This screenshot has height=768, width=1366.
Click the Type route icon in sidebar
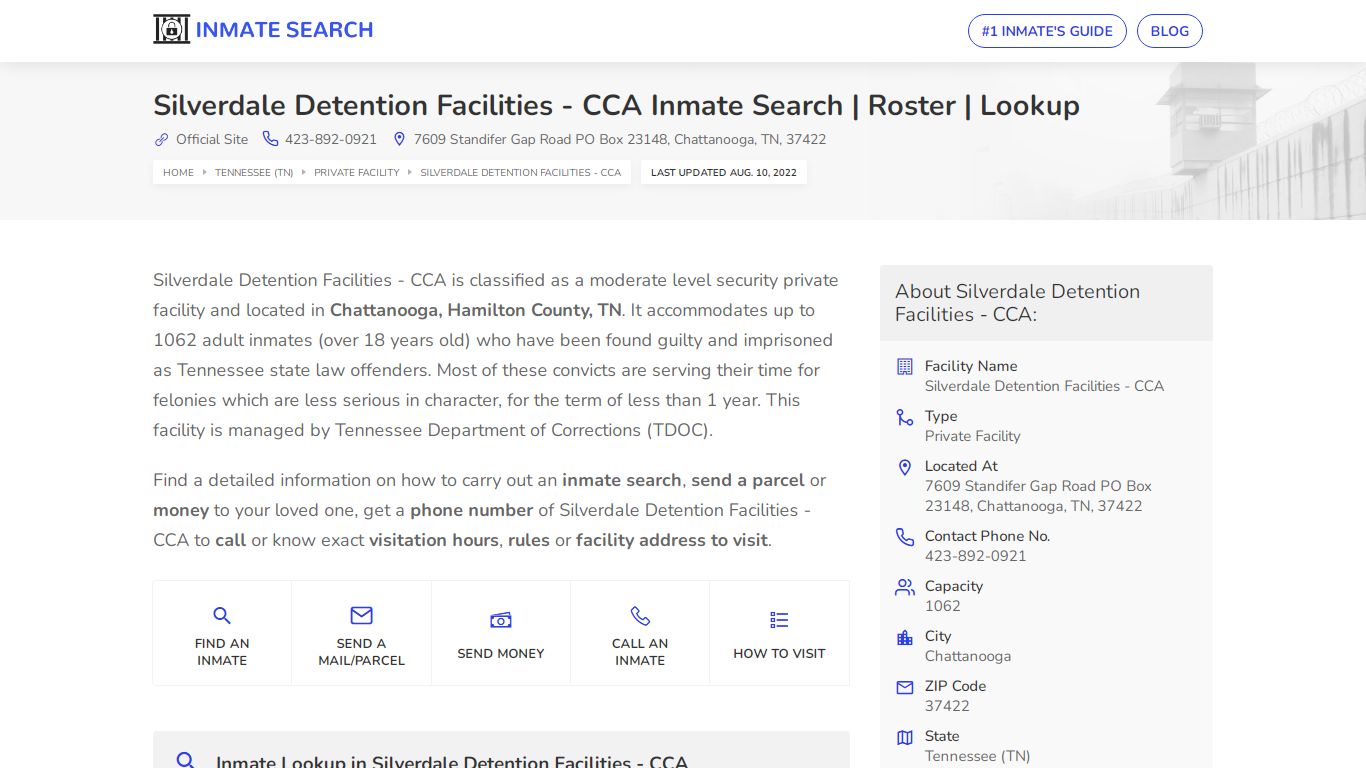905,417
